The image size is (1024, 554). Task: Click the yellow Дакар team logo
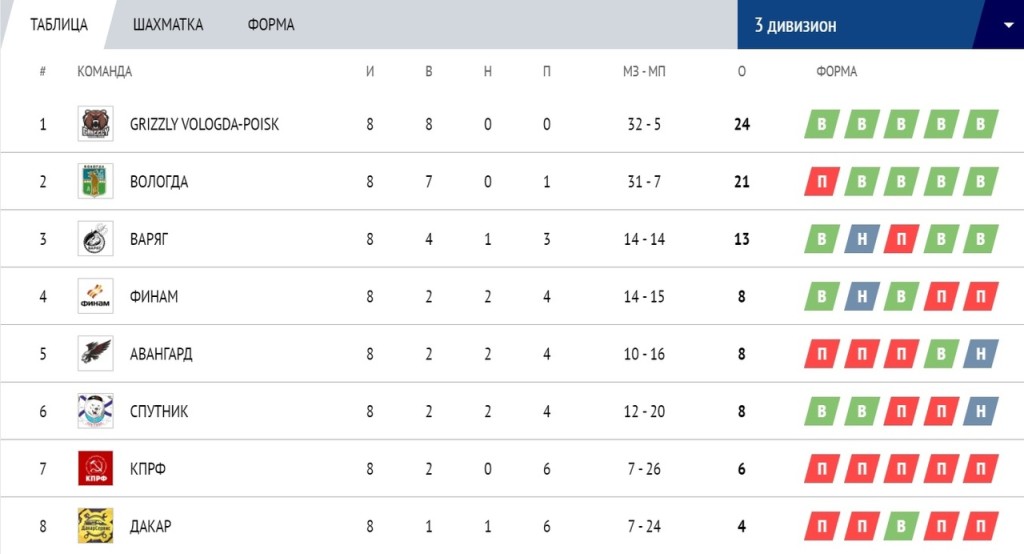(95, 526)
